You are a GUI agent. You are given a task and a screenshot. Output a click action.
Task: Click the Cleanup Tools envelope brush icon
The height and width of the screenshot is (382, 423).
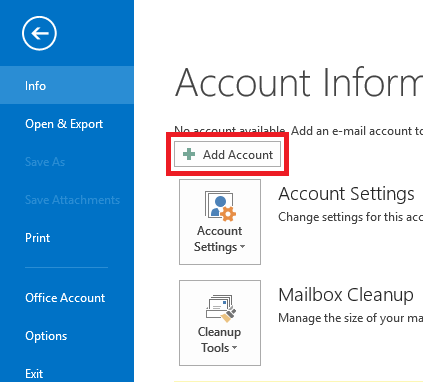pyautogui.click(x=221, y=308)
